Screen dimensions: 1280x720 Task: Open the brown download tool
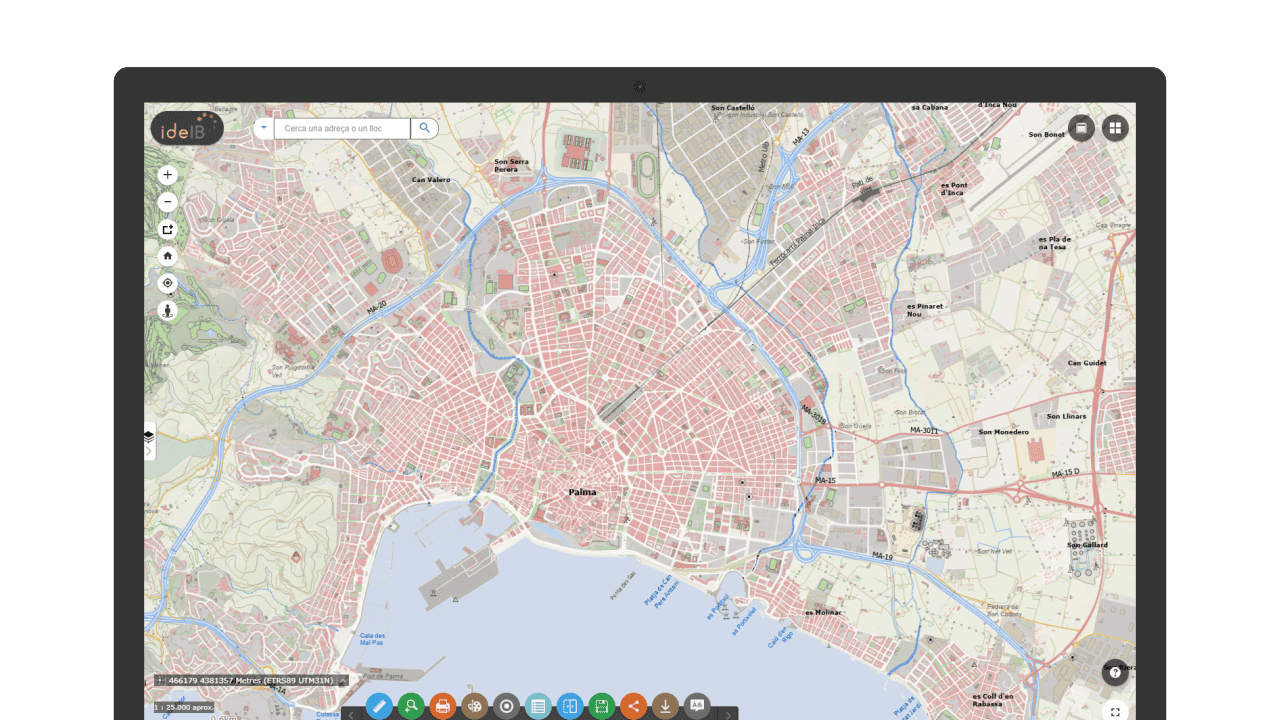click(665, 706)
